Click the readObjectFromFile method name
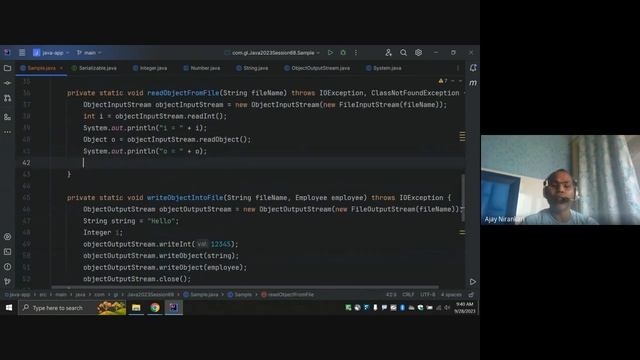The image size is (640, 360). coord(183,93)
